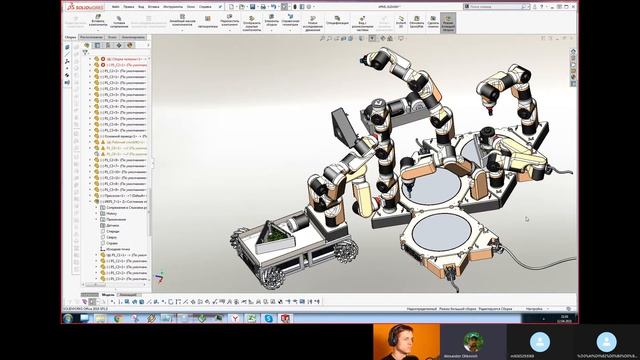Click the filter funnel icon above the tree
The image size is (640, 360).
(x=85, y=52)
